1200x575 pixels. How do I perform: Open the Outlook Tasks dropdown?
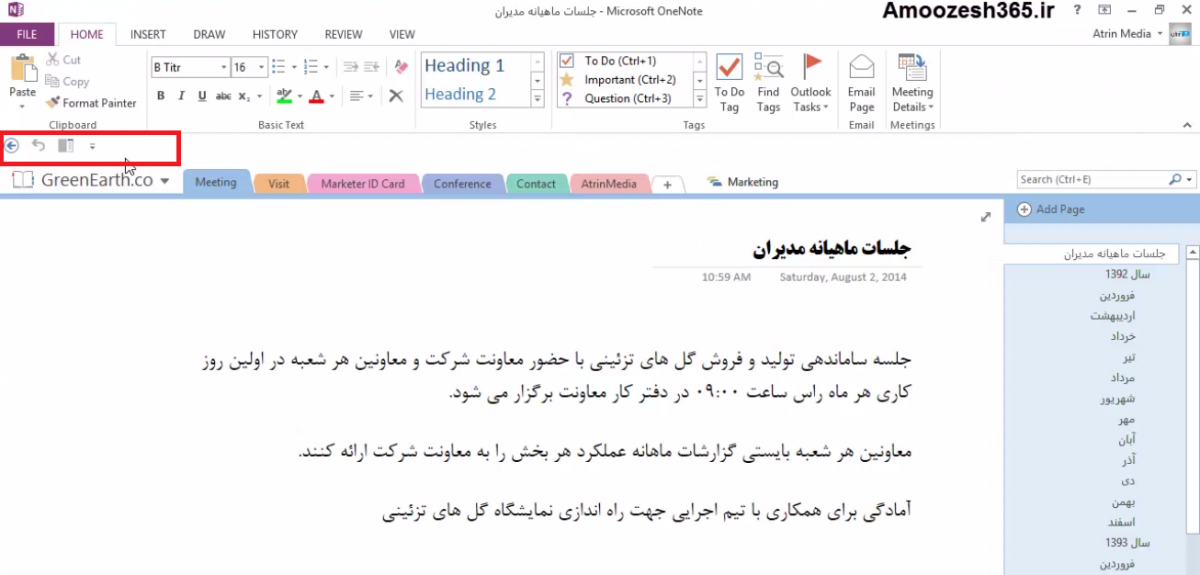(810, 107)
